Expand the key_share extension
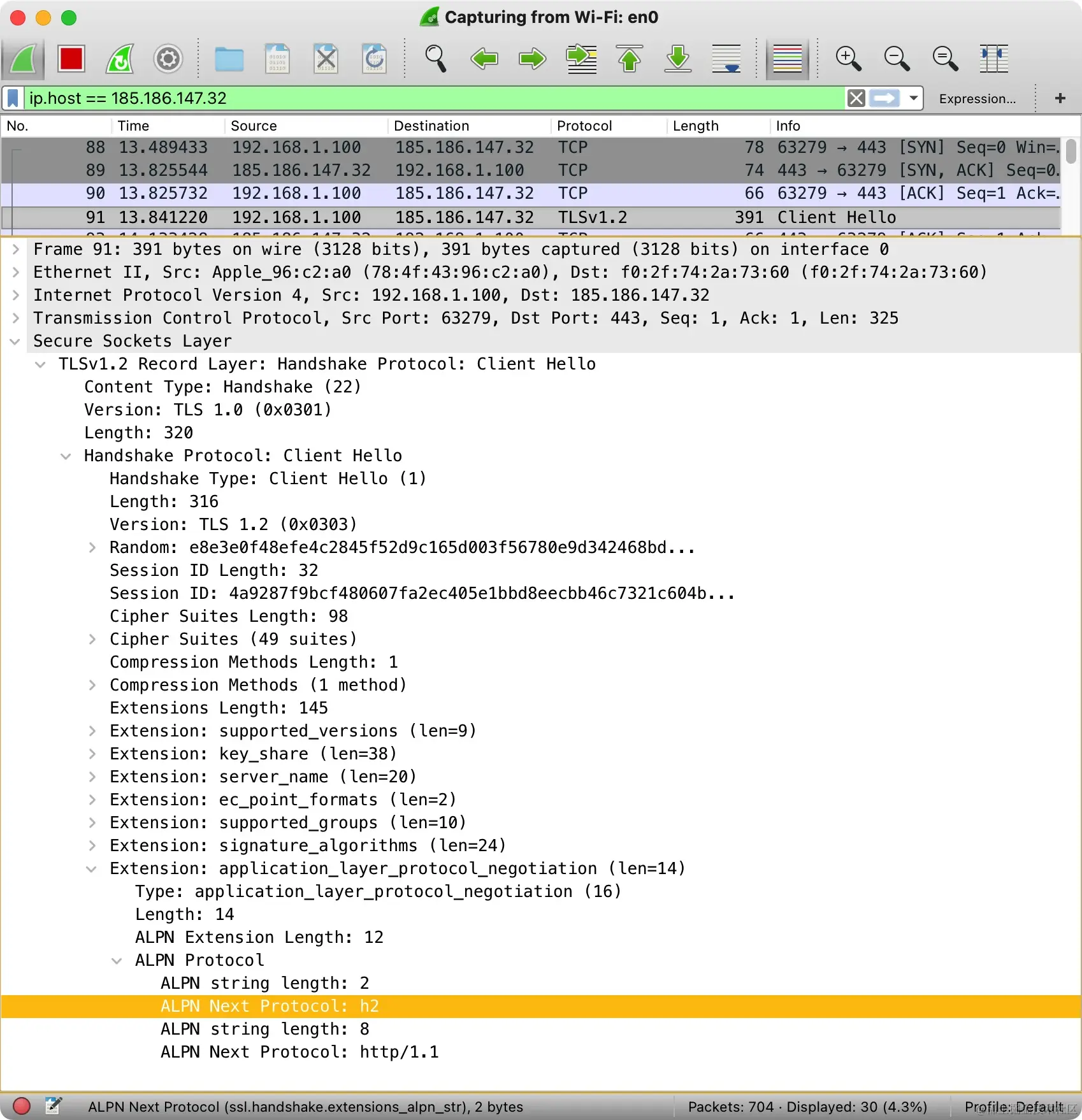The height and width of the screenshot is (1120, 1082). 92,754
